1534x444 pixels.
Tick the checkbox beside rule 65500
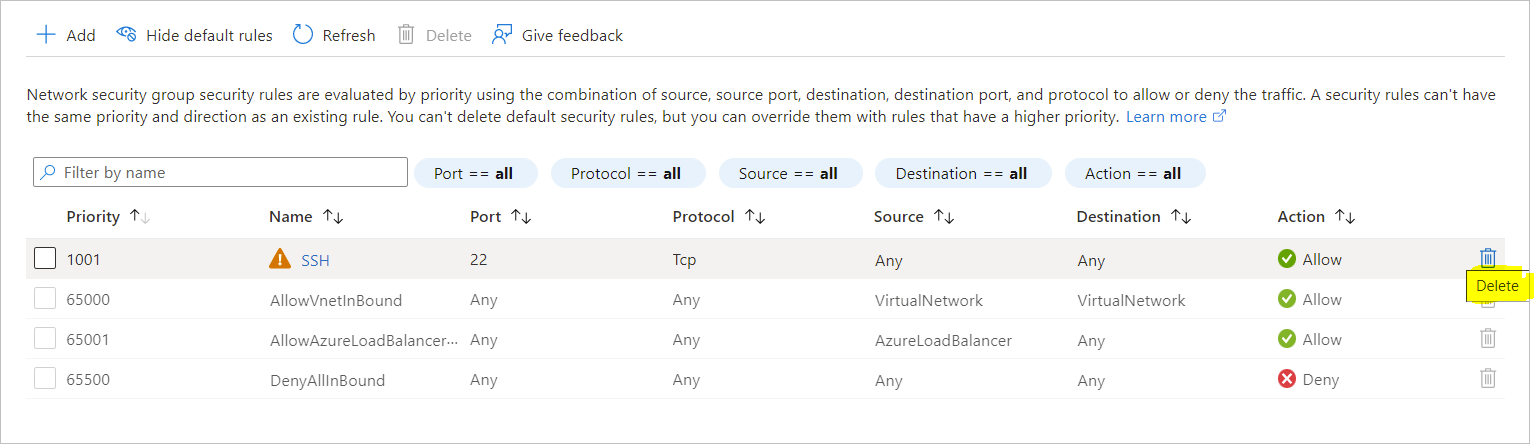coord(45,378)
